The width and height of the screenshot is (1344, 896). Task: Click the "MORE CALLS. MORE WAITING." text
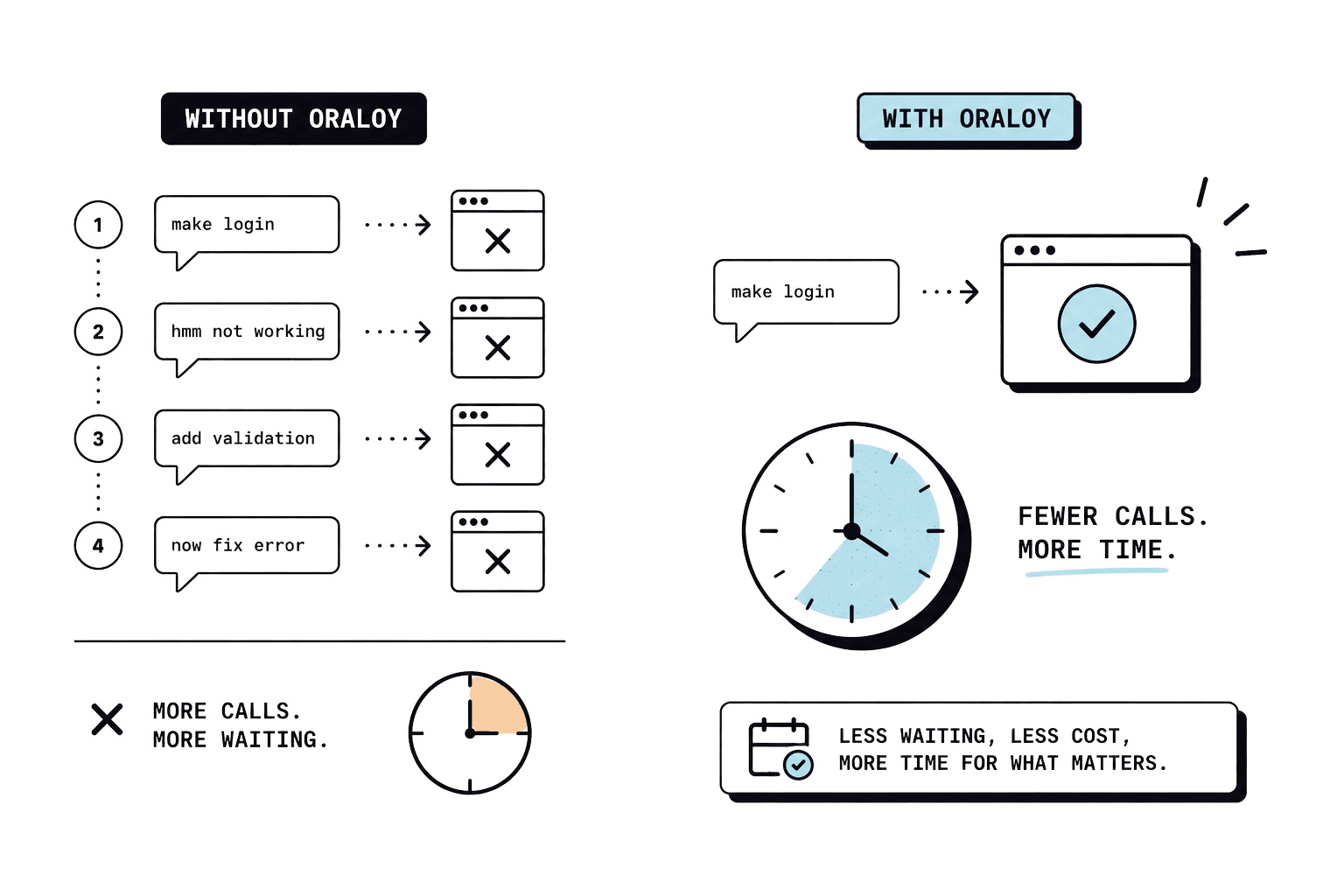pyautogui.click(x=241, y=725)
